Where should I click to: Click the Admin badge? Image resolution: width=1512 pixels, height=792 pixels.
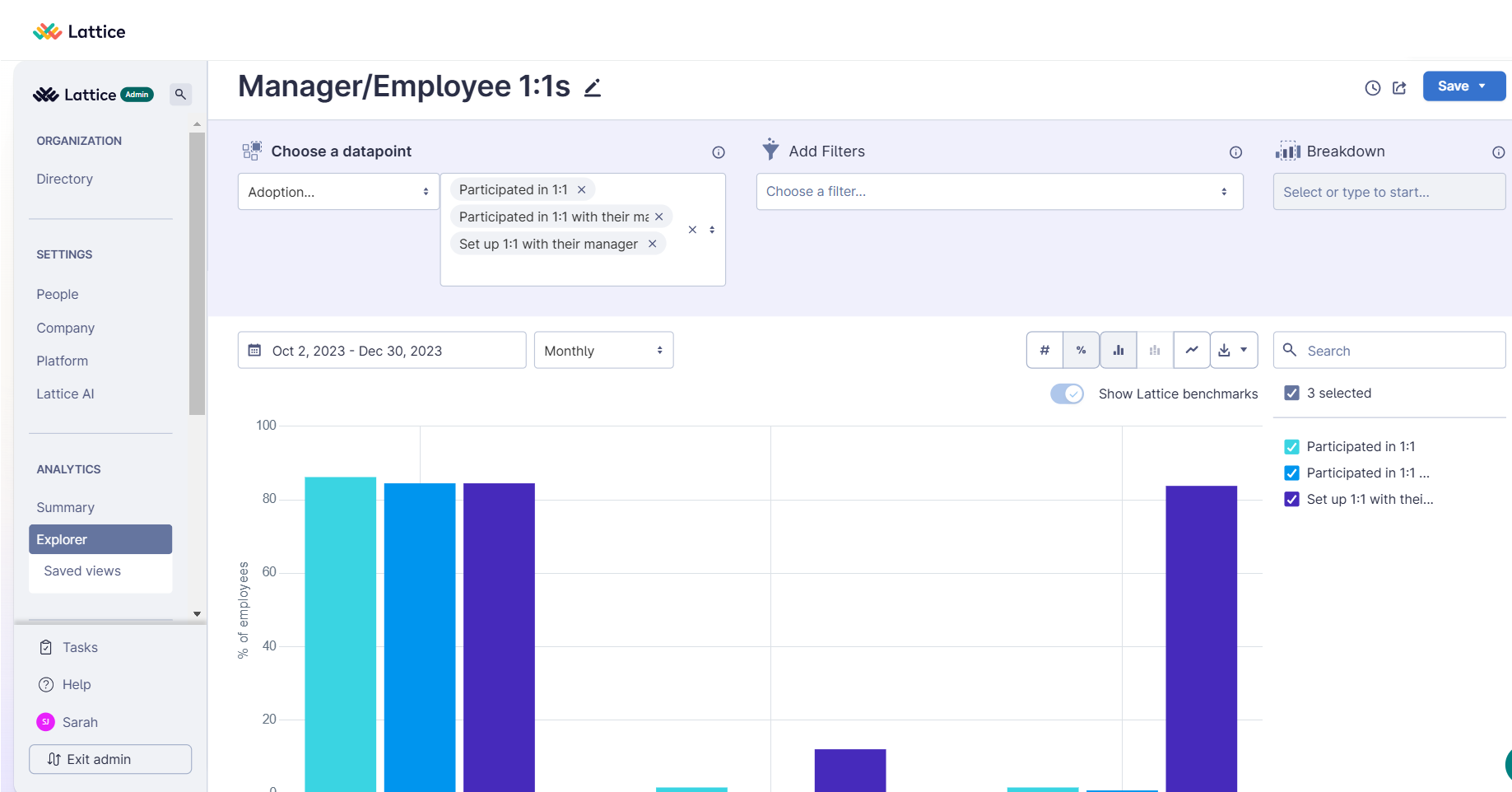pyautogui.click(x=137, y=95)
